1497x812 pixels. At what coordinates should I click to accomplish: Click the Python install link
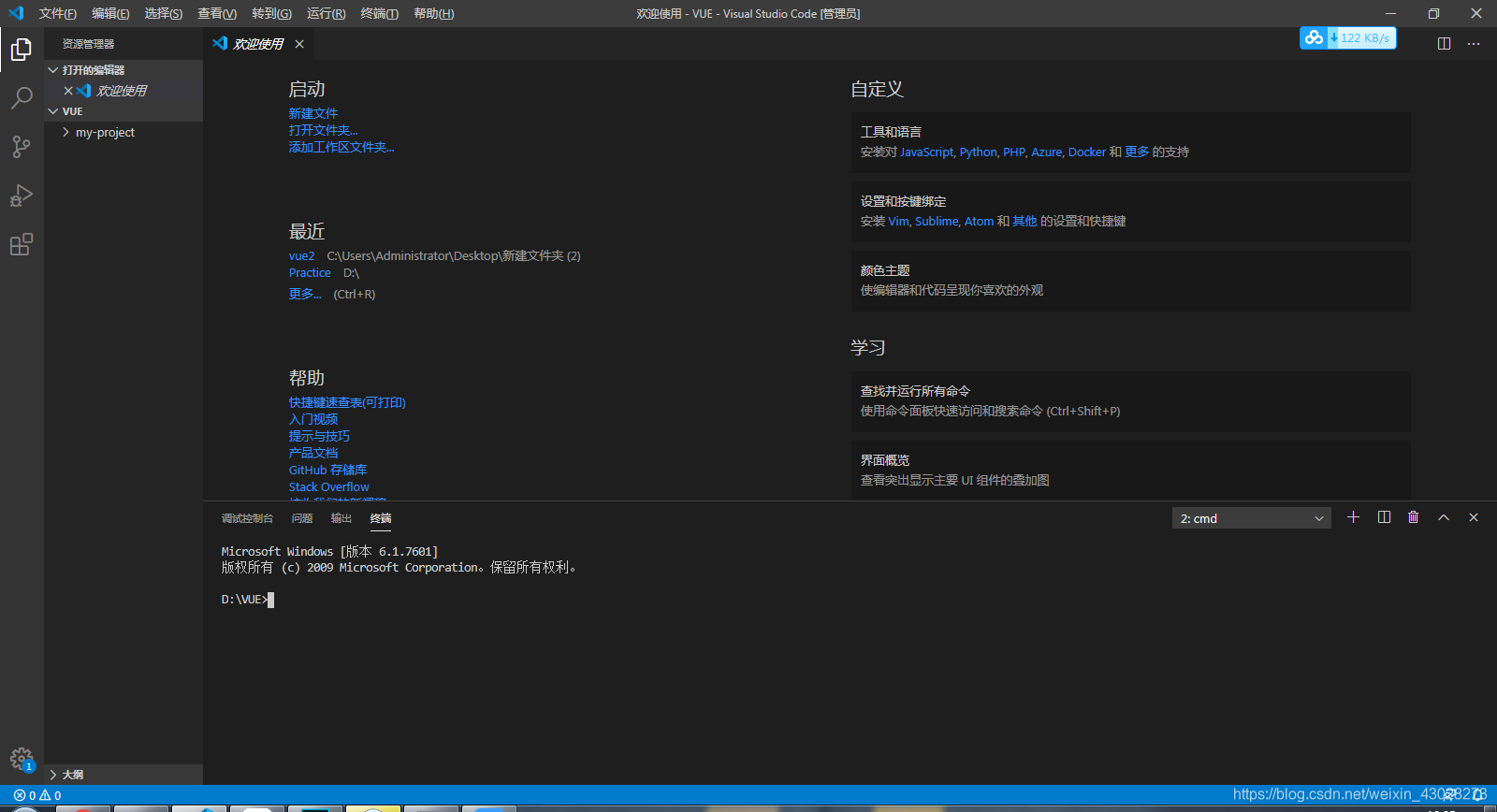point(978,152)
